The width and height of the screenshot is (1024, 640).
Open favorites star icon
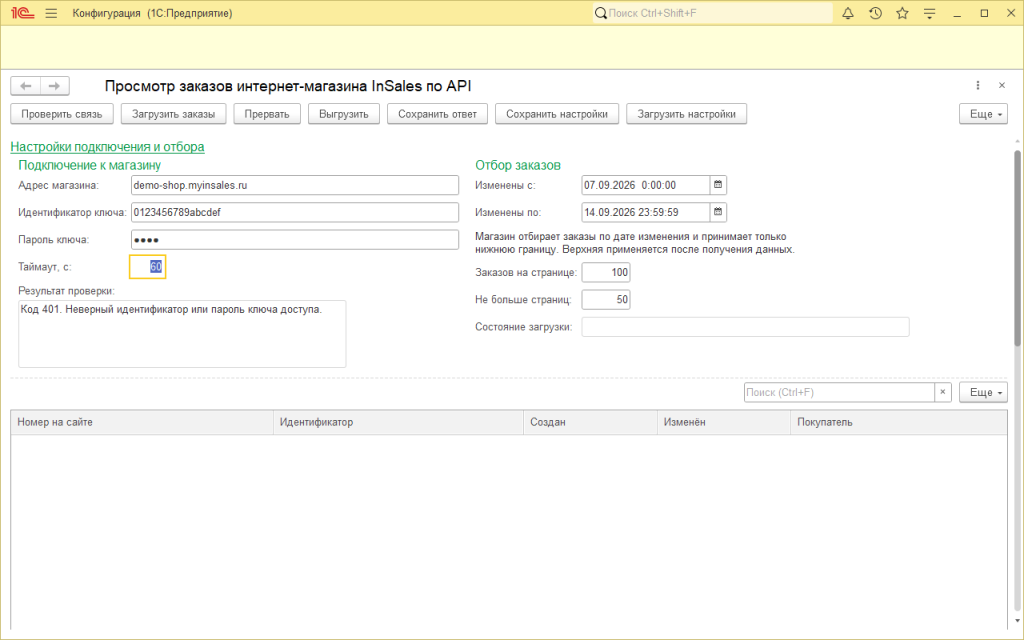point(902,13)
